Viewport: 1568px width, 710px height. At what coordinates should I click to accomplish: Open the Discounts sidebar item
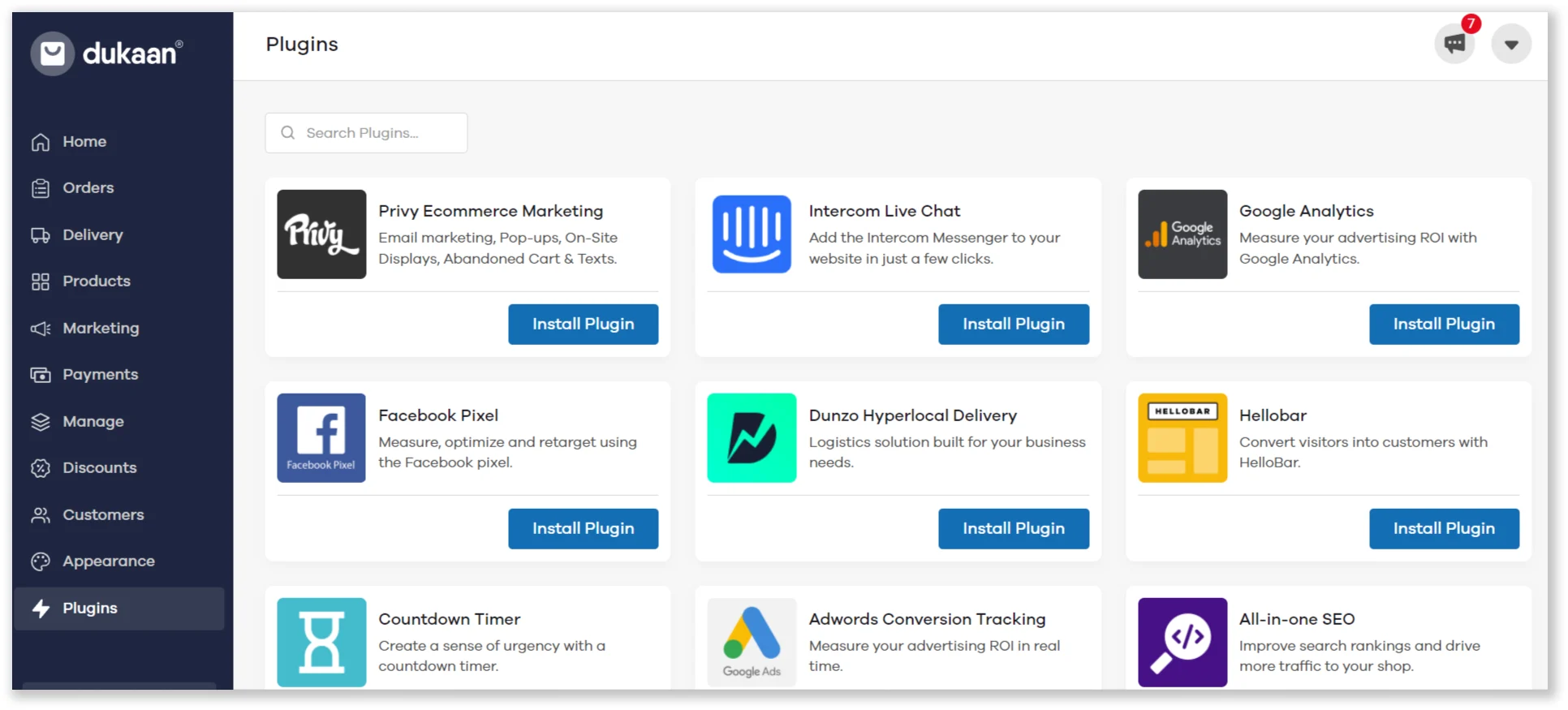[x=99, y=468]
